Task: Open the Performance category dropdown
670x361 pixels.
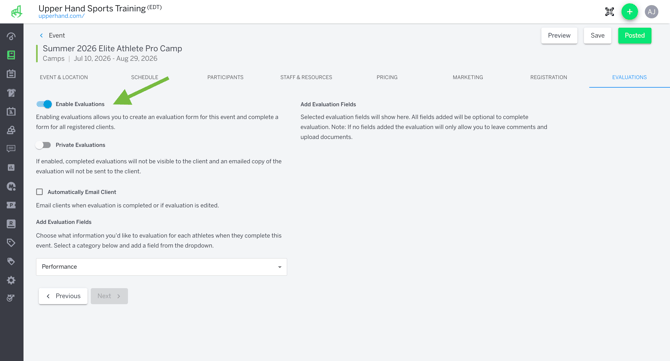Action: pos(162,267)
